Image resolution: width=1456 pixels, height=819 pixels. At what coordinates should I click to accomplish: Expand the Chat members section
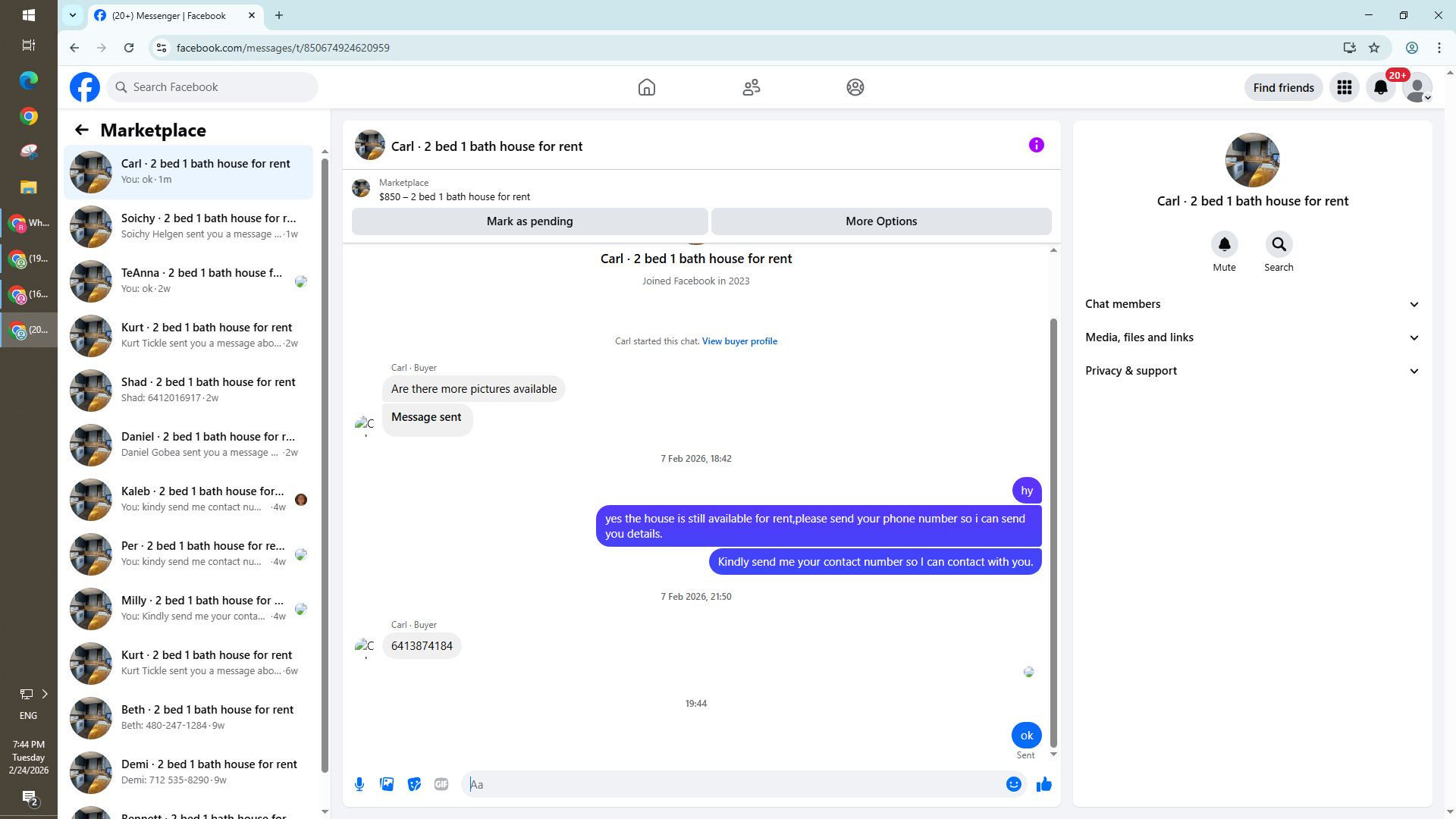click(x=1251, y=304)
